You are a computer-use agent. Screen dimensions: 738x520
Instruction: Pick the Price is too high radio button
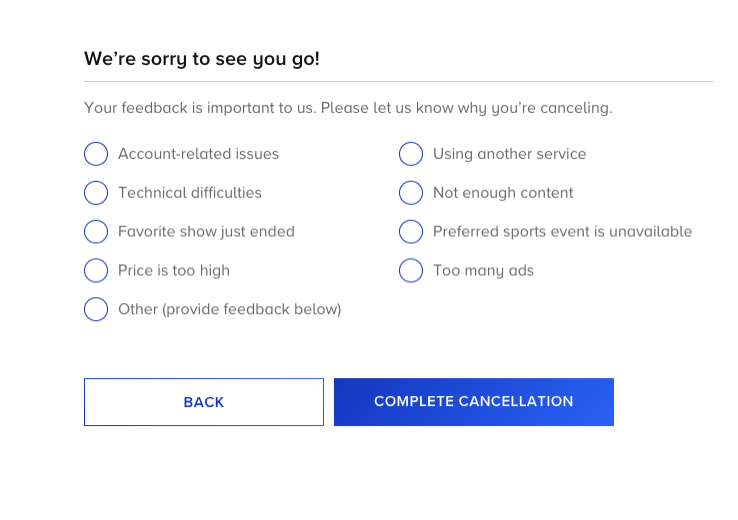point(96,270)
